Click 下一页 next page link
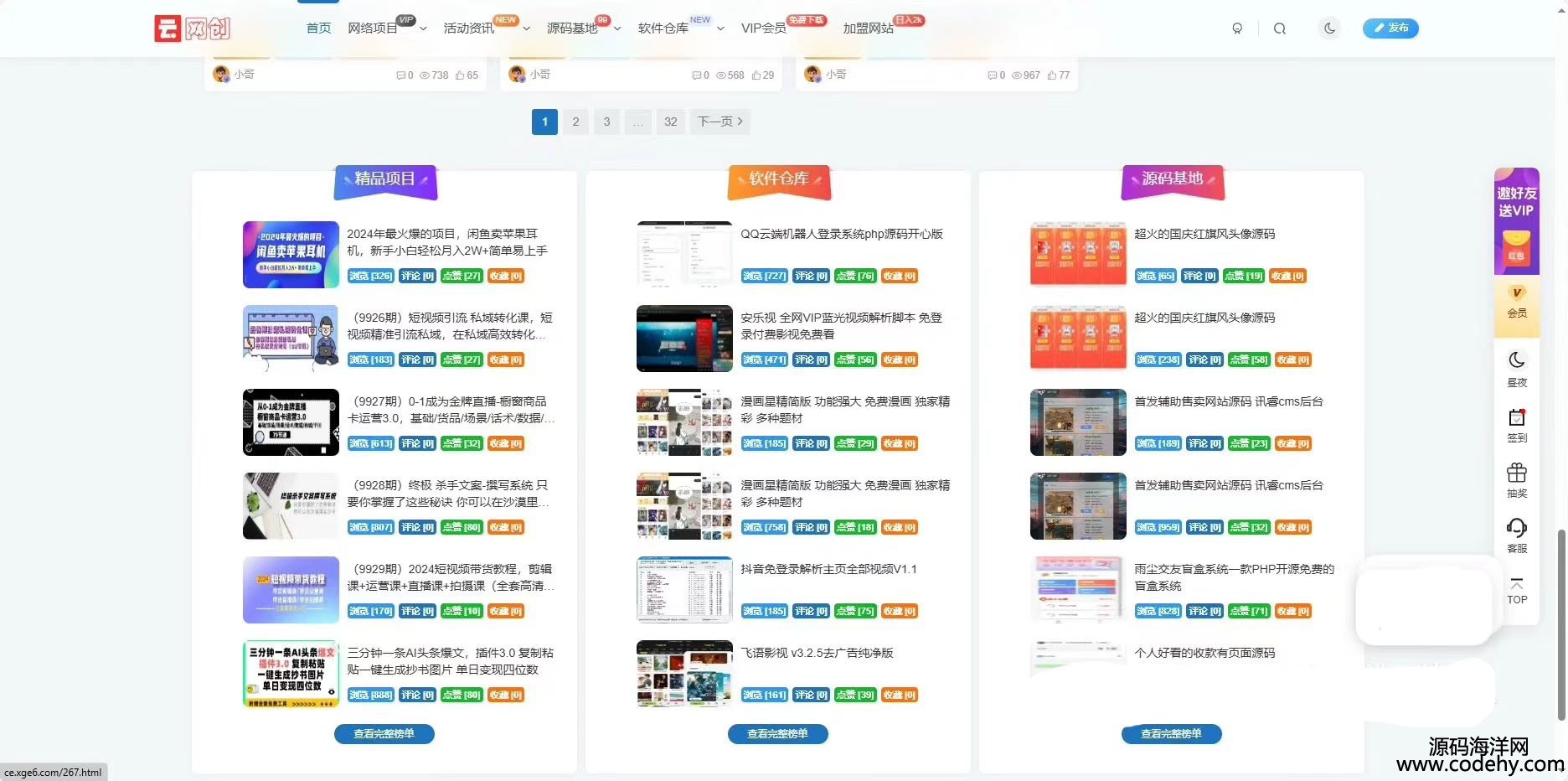This screenshot has height=781, width=1568. click(720, 122)
